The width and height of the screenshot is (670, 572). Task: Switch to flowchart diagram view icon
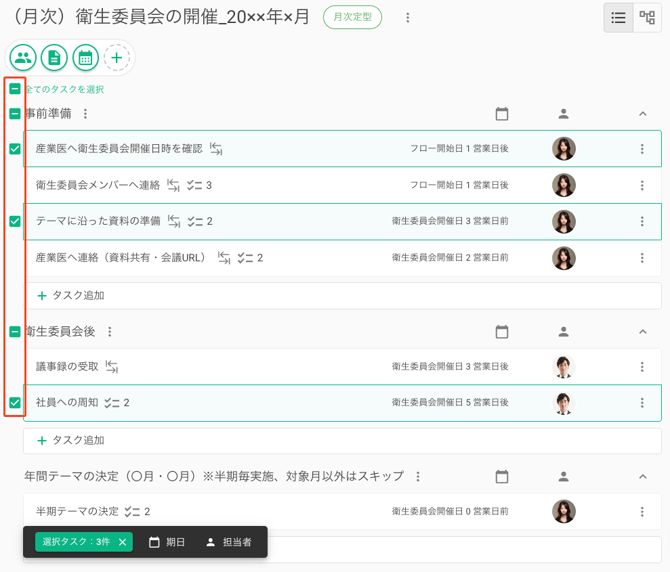[x=647, y=18]
